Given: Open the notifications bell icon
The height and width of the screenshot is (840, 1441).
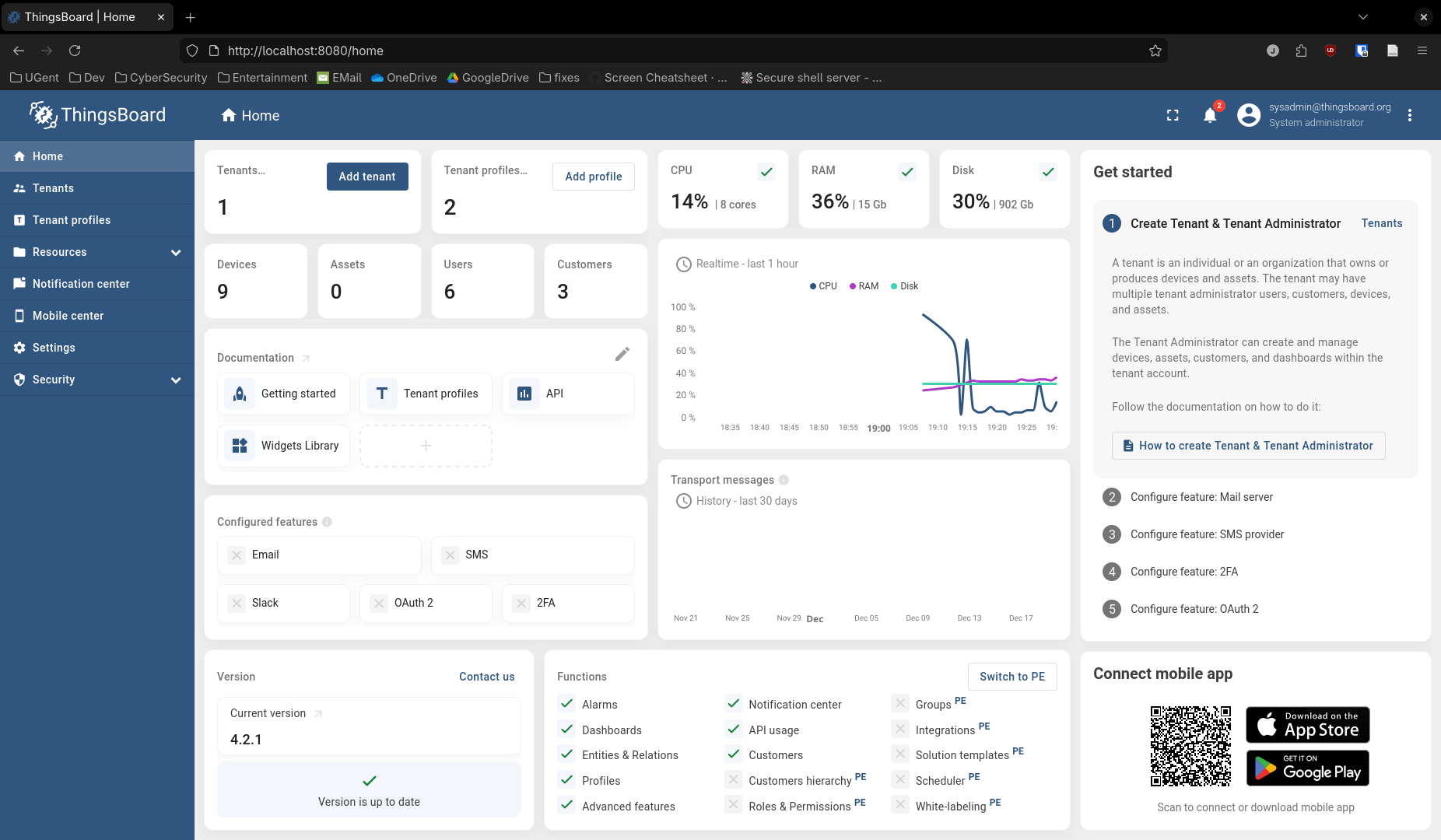Looking at the screenshot, I should click(x=1210, y=116).
